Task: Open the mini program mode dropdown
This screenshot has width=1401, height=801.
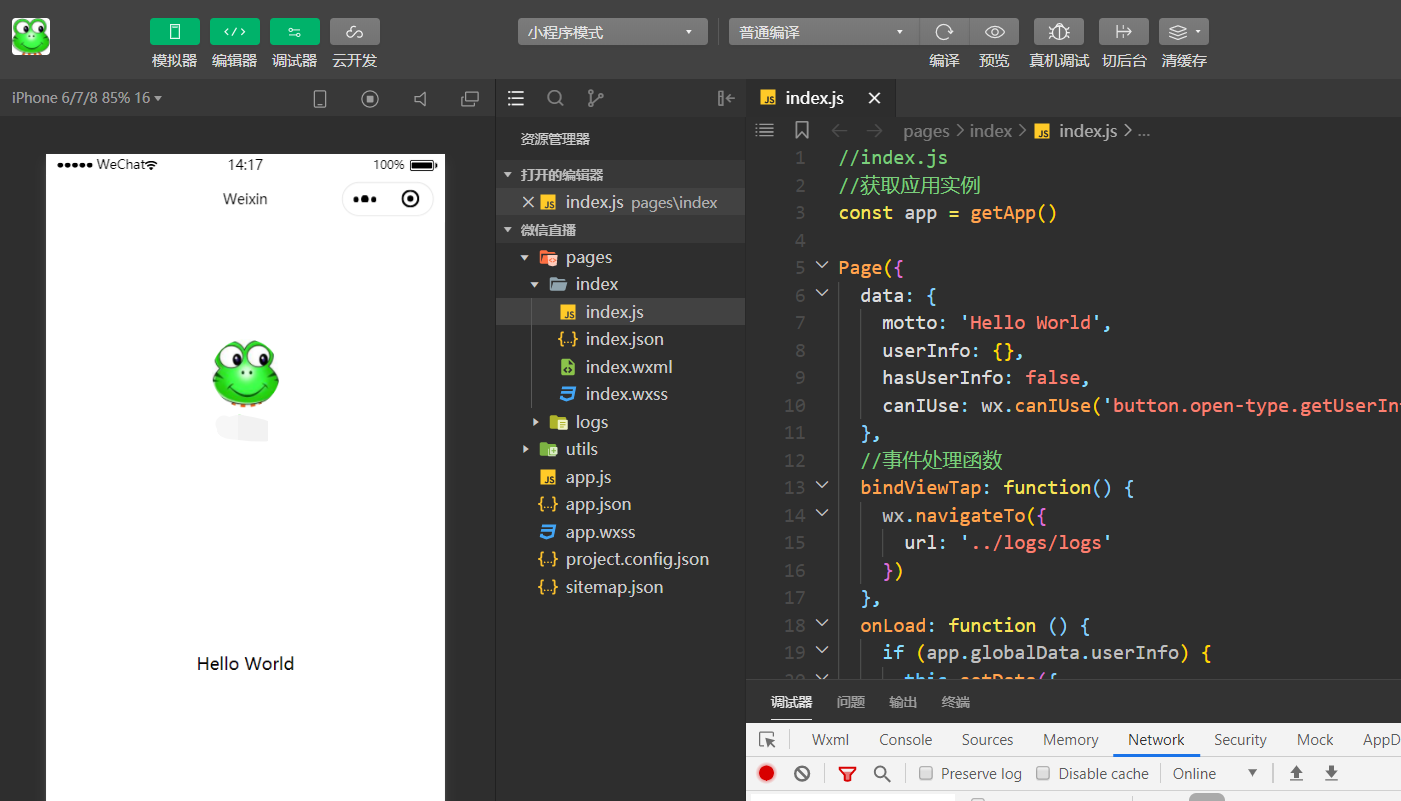Action: [612, 32]
